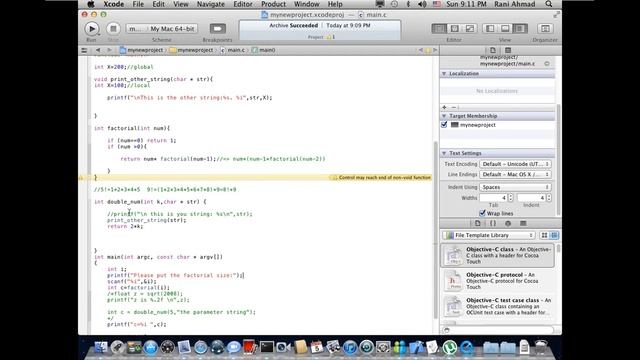Switch library to list view
Image resolution: width=640 pixels, height=360 pixels.
point(554,235)
